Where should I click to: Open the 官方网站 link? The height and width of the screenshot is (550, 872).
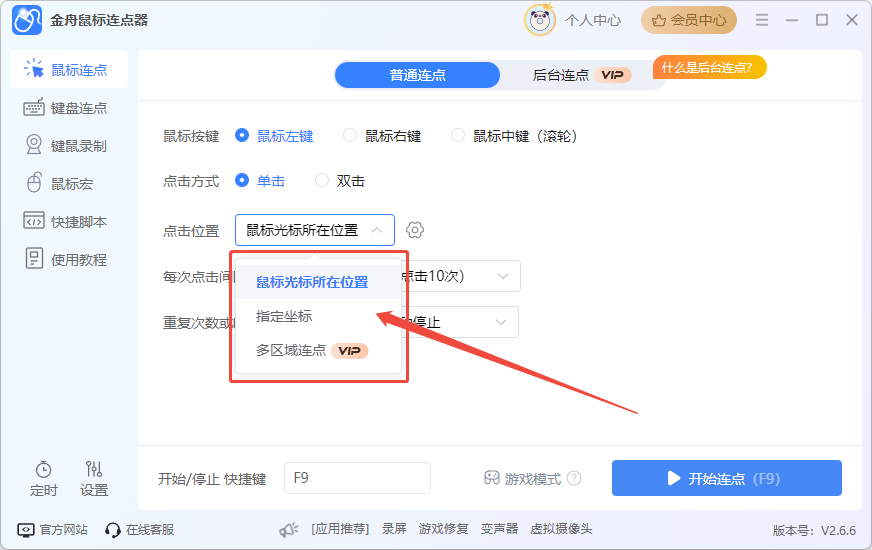click(x=63, y=529)
